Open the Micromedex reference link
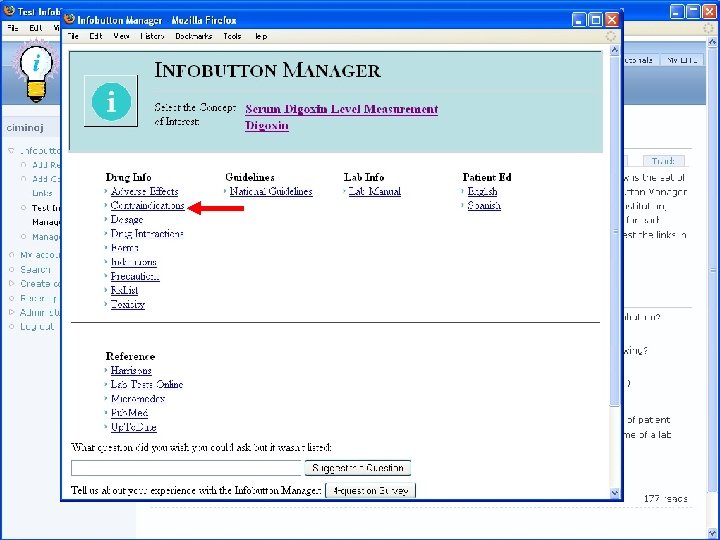Image resolution: width=720 pixels, height=540 pixels. pos(138,399)
